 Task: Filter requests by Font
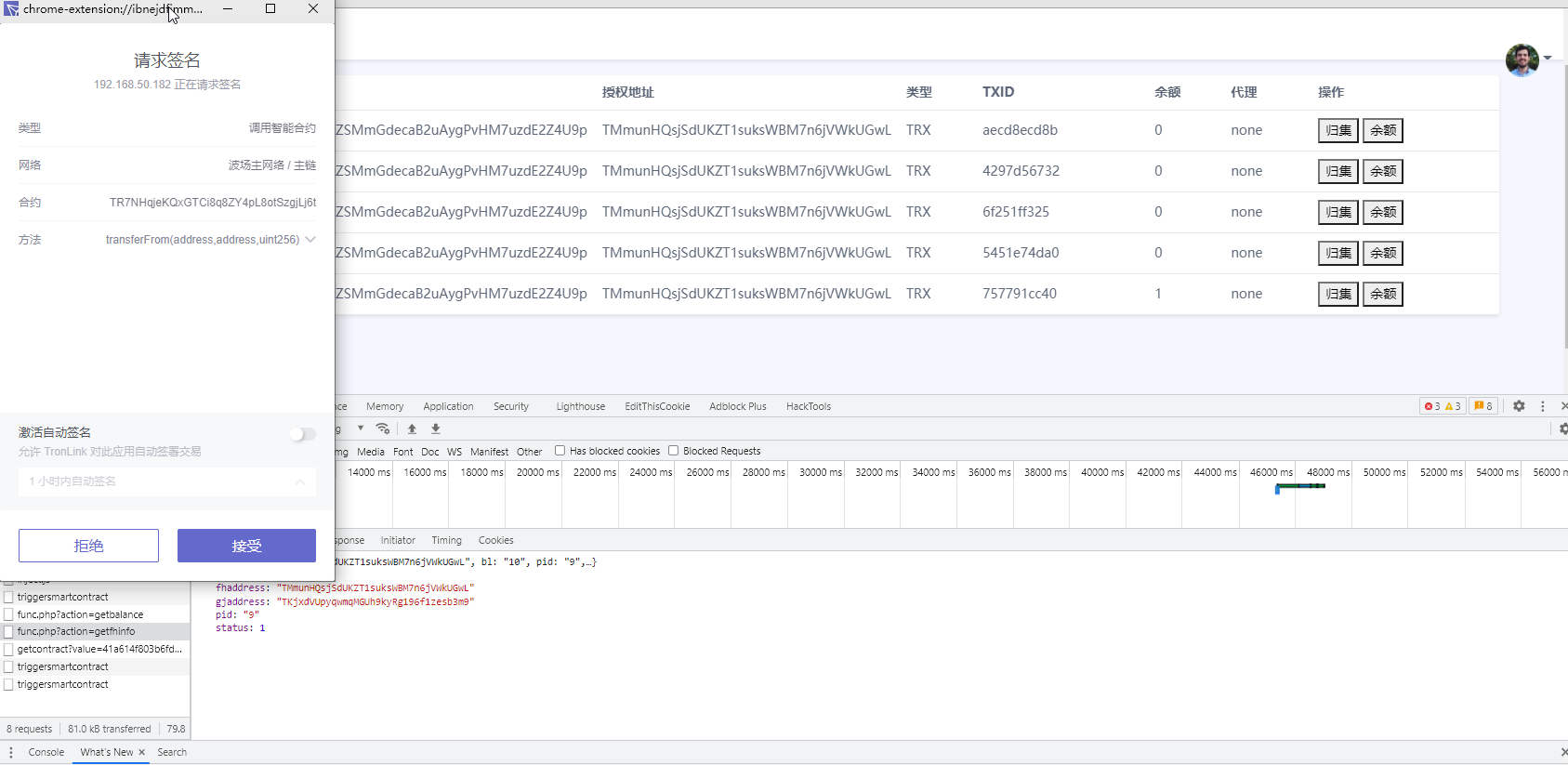point(403,452)
